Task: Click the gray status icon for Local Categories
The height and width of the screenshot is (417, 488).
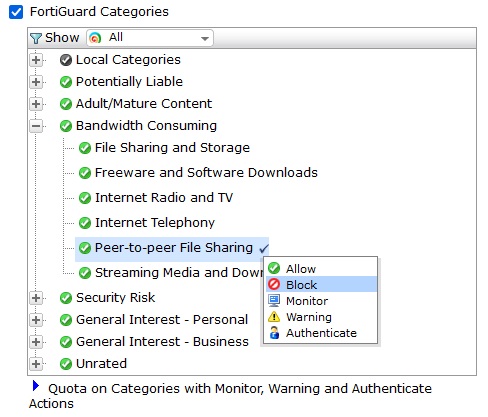Action: (x=66, y=60)
